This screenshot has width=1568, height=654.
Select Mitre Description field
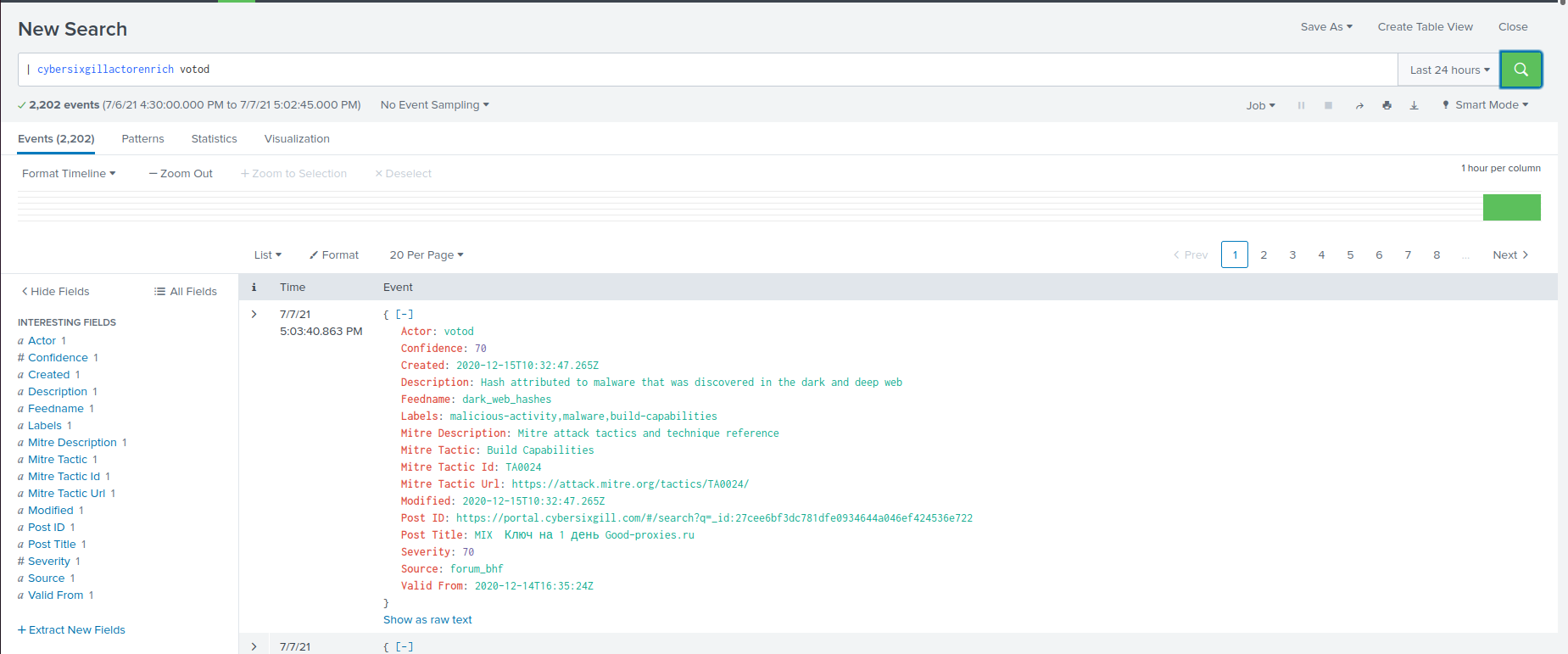click(x=72, y=442)
